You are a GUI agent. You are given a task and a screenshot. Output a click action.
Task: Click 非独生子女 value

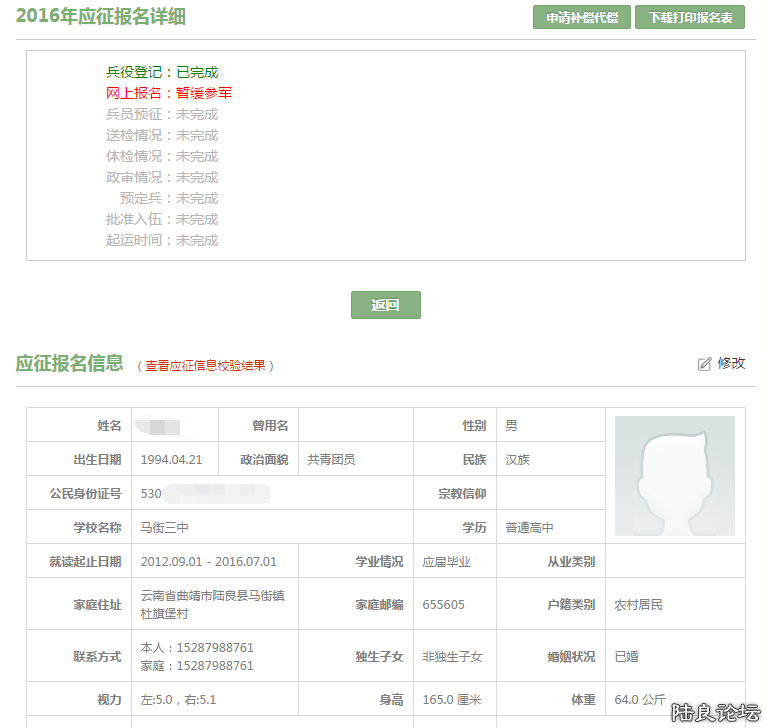[x=452, y=656]
